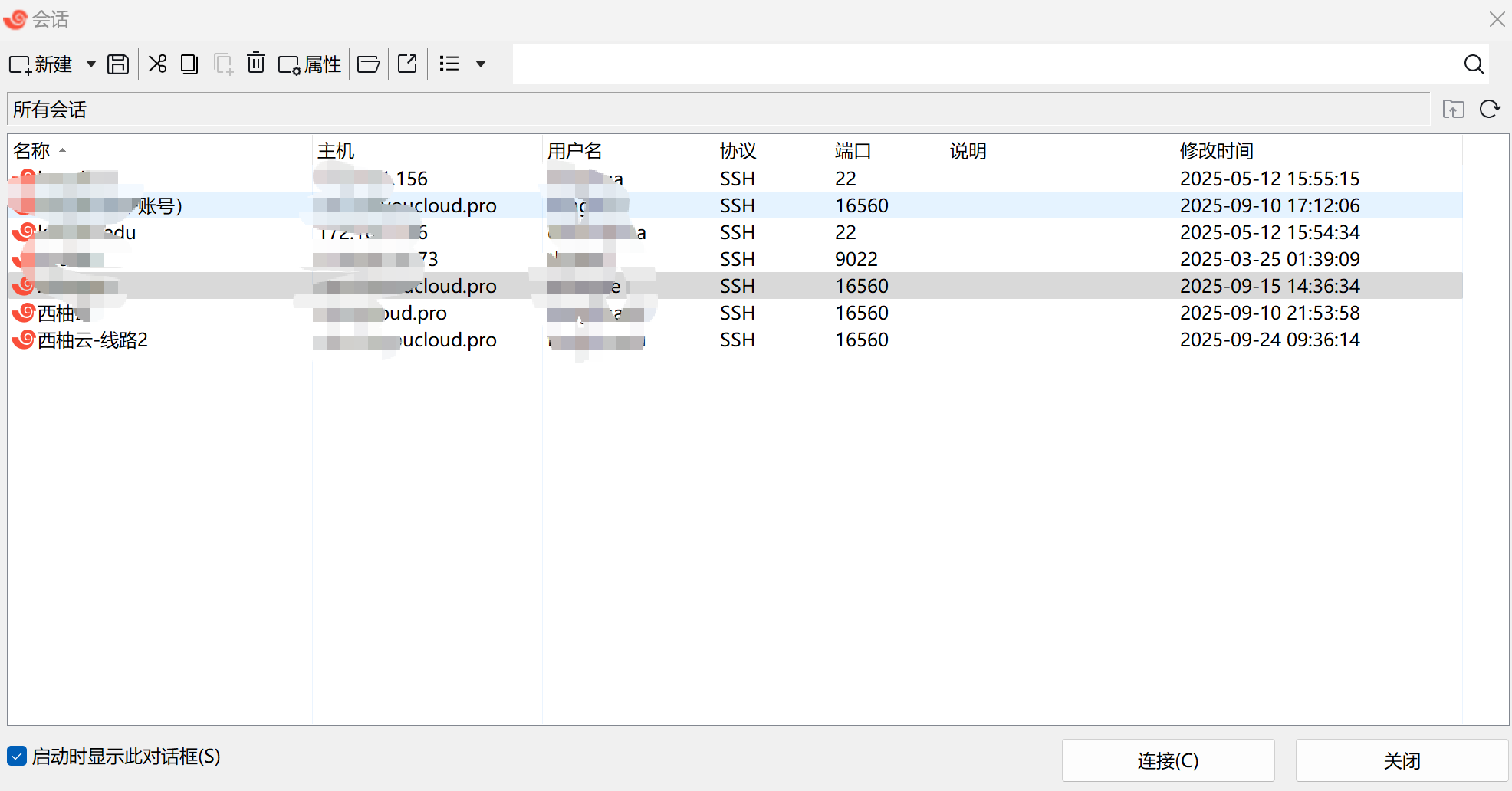Click the 连接(C) connect button

tap(1168, 760)
